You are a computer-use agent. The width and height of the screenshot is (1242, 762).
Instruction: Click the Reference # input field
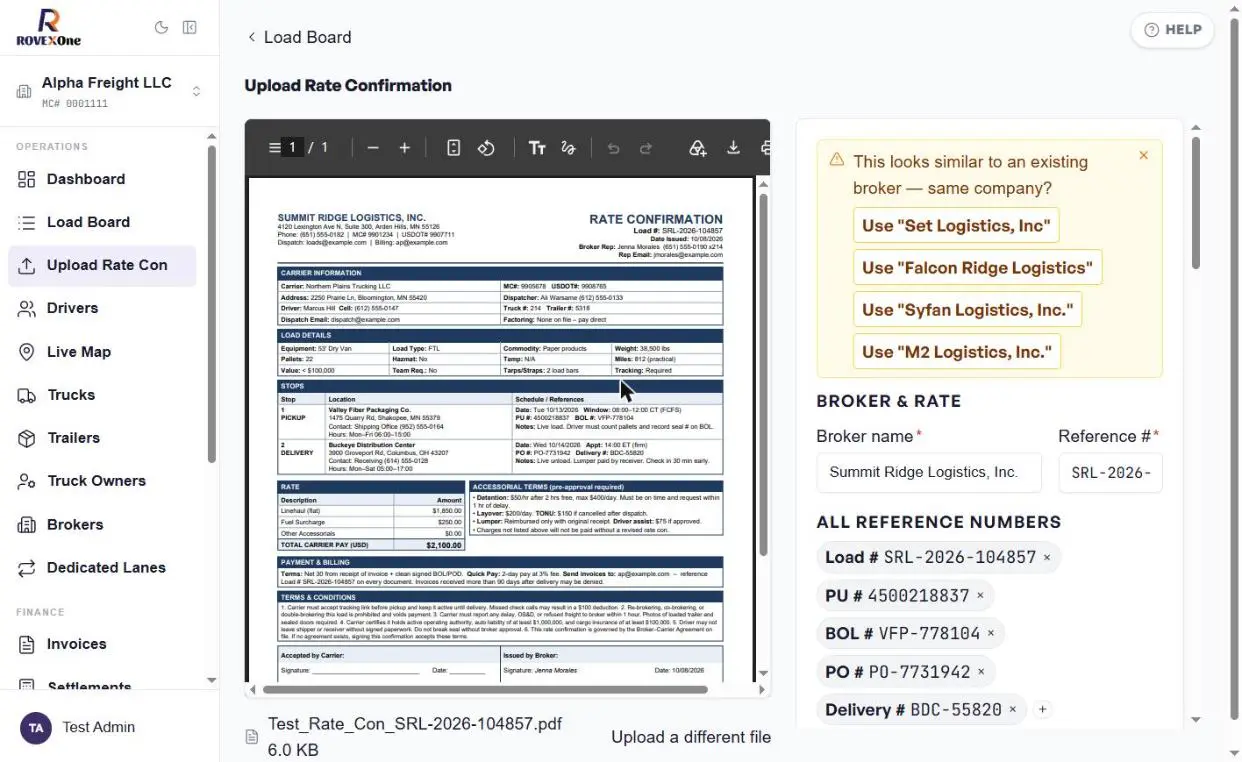pos(1111,473)
